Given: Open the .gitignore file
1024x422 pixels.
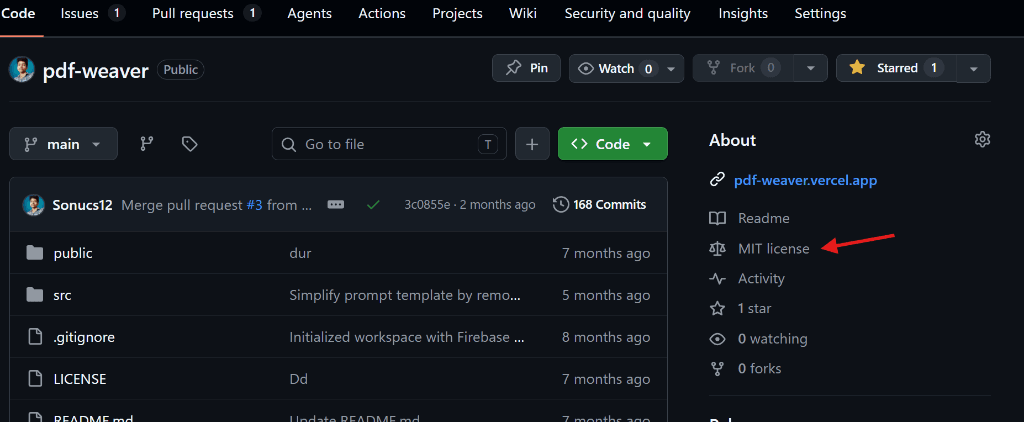Looking at the screenshot, I should 84,337.
